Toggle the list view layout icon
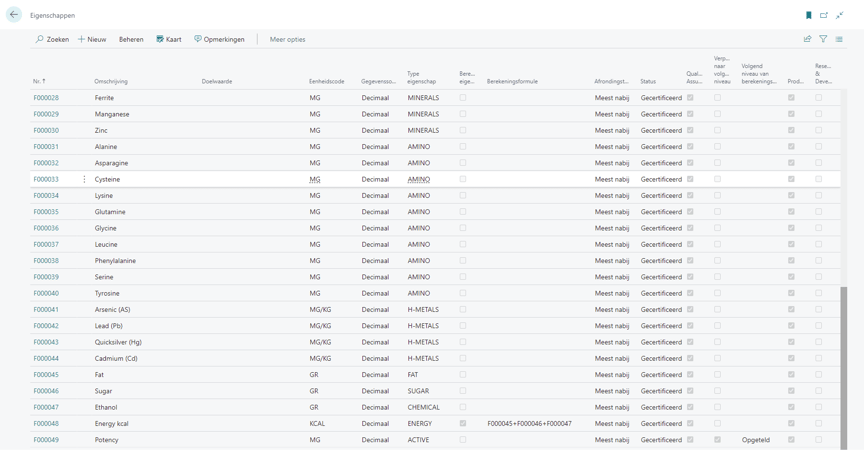864x457 pixels. 839,39
